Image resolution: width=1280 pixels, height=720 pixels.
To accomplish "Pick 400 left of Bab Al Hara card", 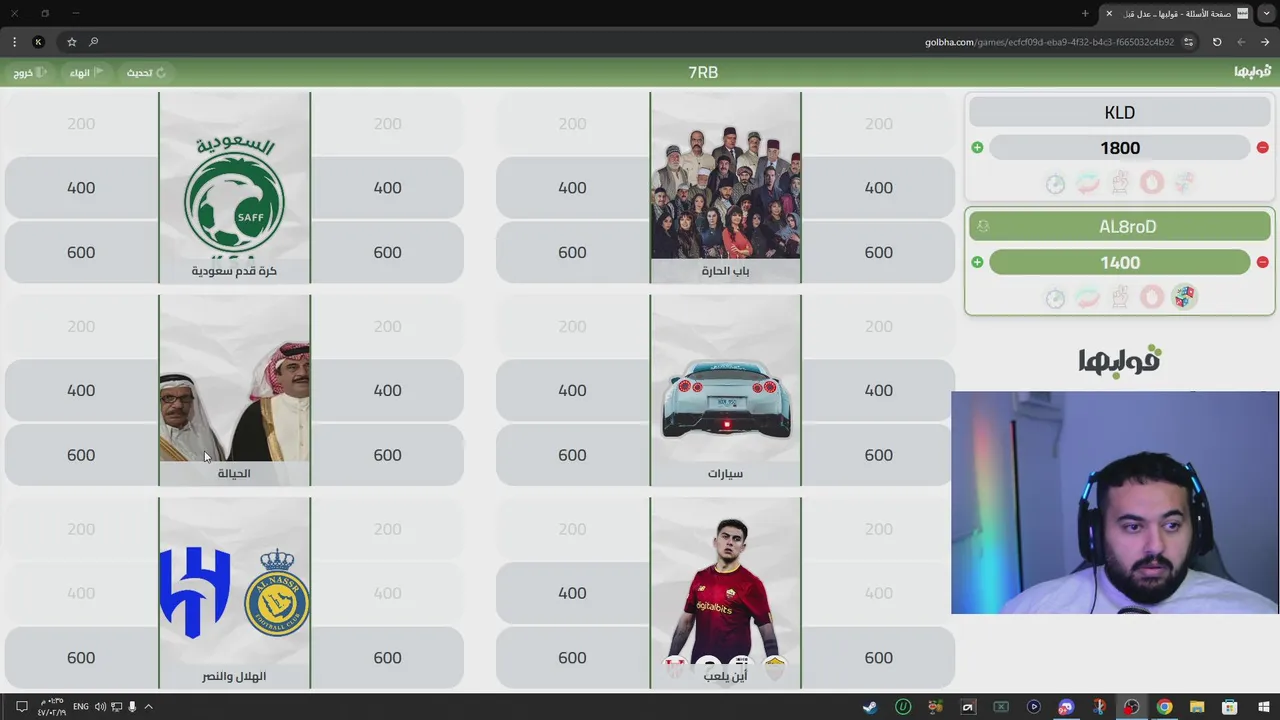I will (572, 188).
